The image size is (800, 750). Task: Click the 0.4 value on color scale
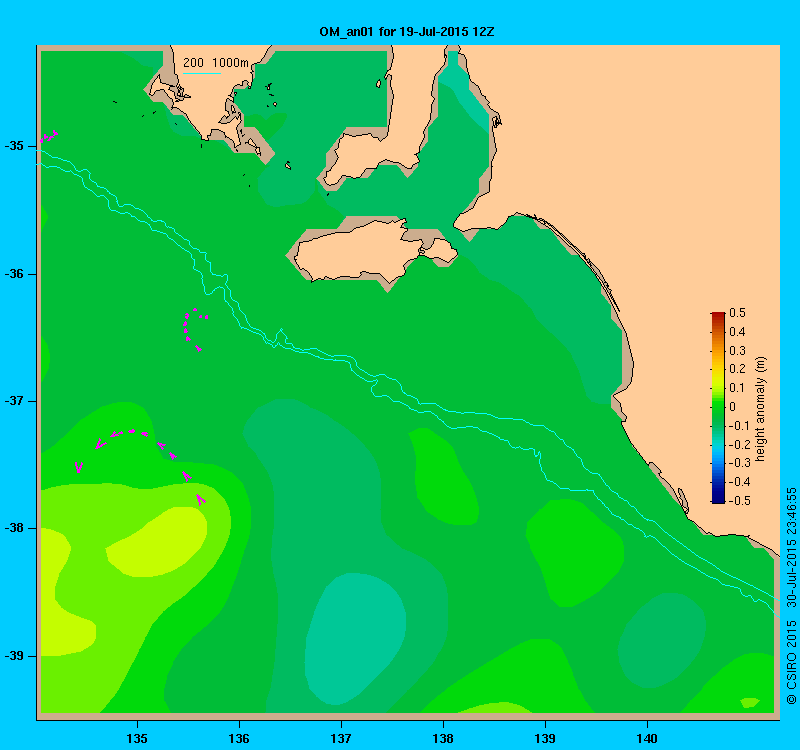click(x=737, y=332)
